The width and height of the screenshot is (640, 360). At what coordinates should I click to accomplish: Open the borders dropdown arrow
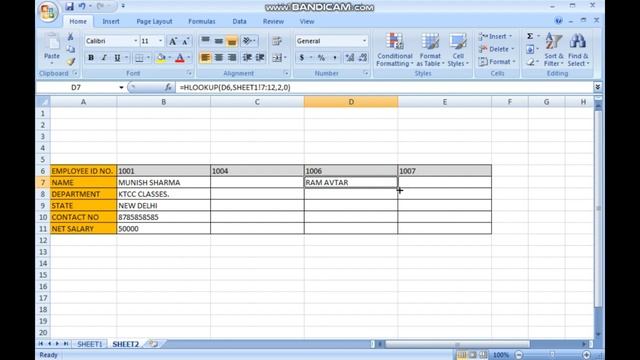(x=148, y=58)
